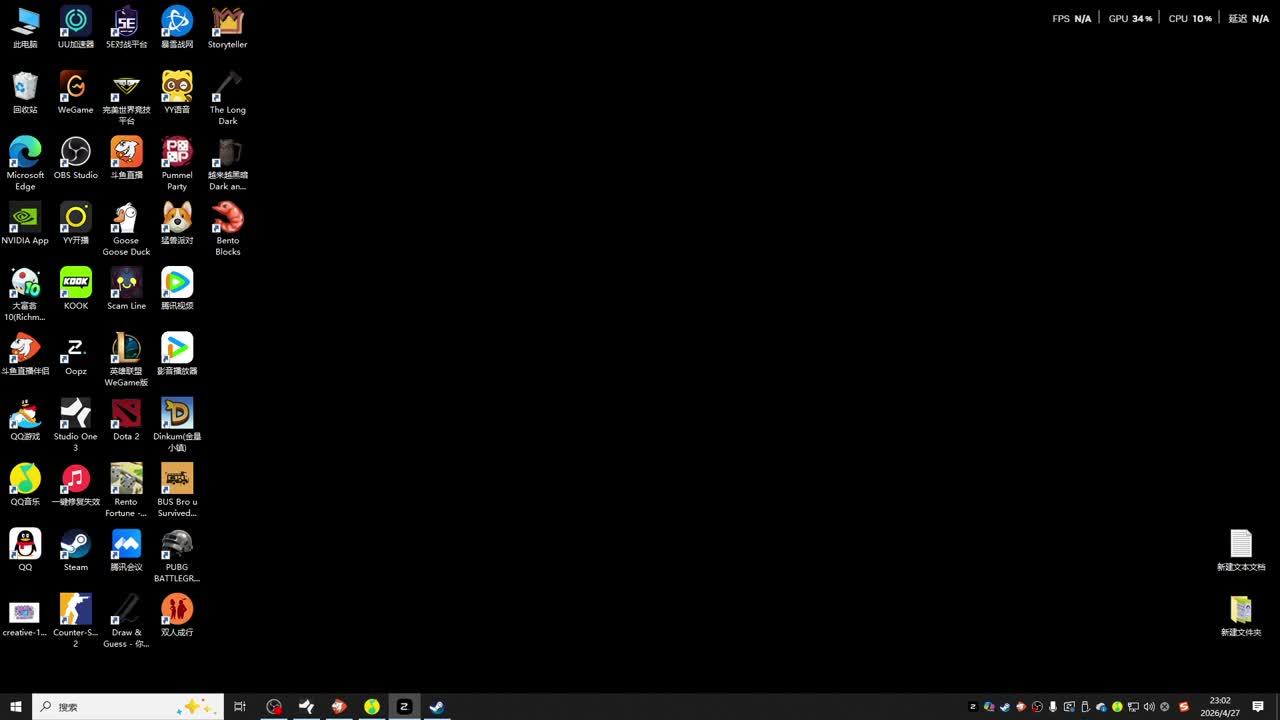This screenshot has width=1280, height=720.
Task: Open The Long Dark game shortcut
Action: click(x=228, y=88)
